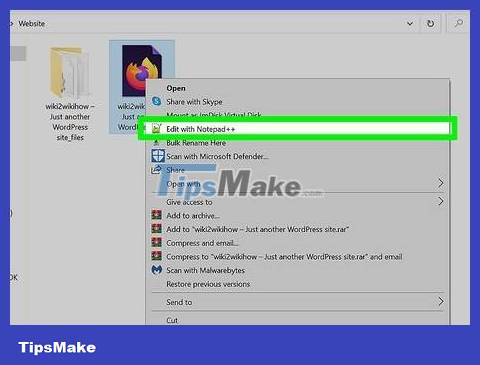Click the Website breadcrumb in the address bar
This screenshot has height=365, width=480.
point(32,24)
